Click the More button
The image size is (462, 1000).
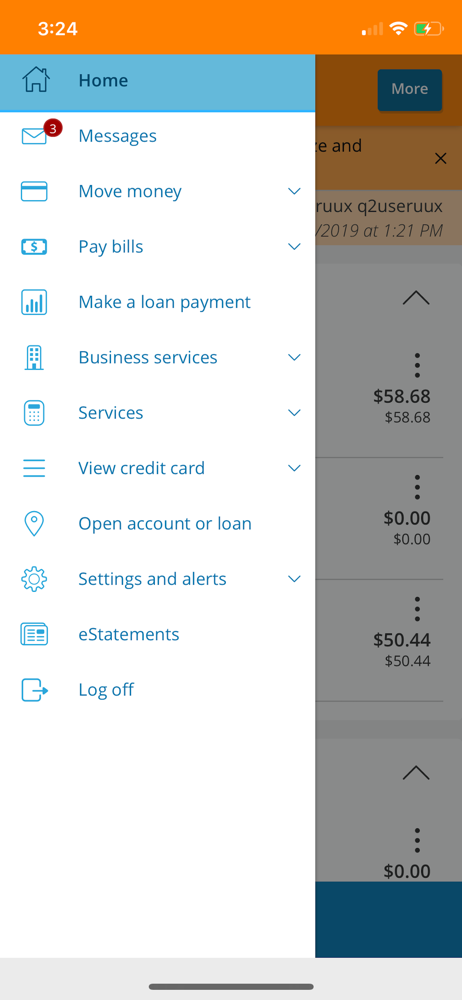pos(410,89)
